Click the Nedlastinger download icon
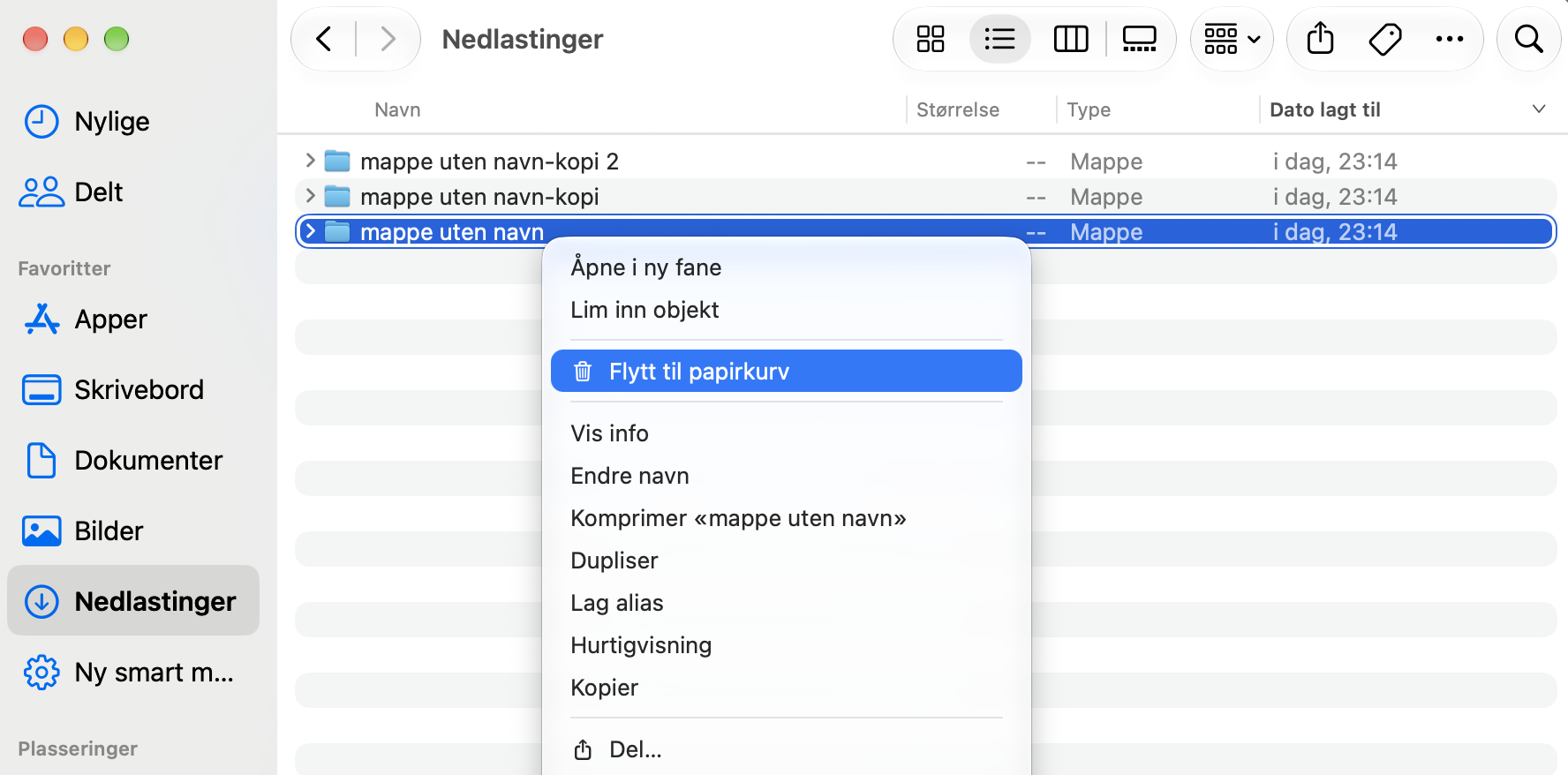 tap(41, 602)
